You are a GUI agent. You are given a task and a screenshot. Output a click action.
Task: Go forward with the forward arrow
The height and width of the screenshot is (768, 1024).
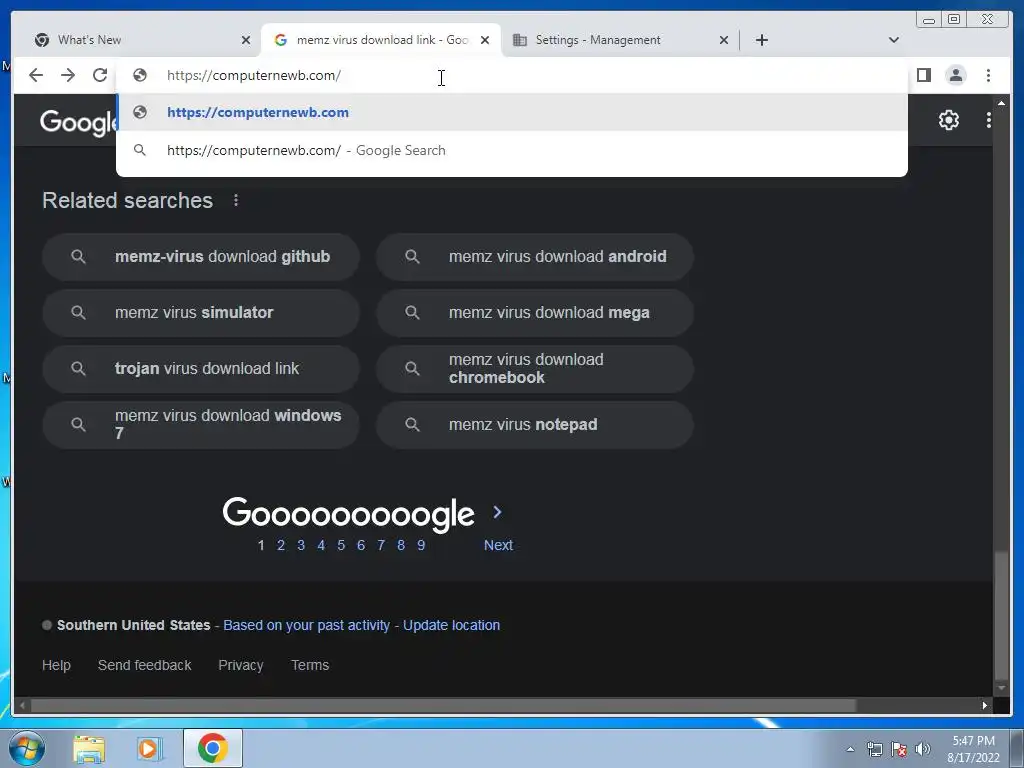[x=68, y=75]
